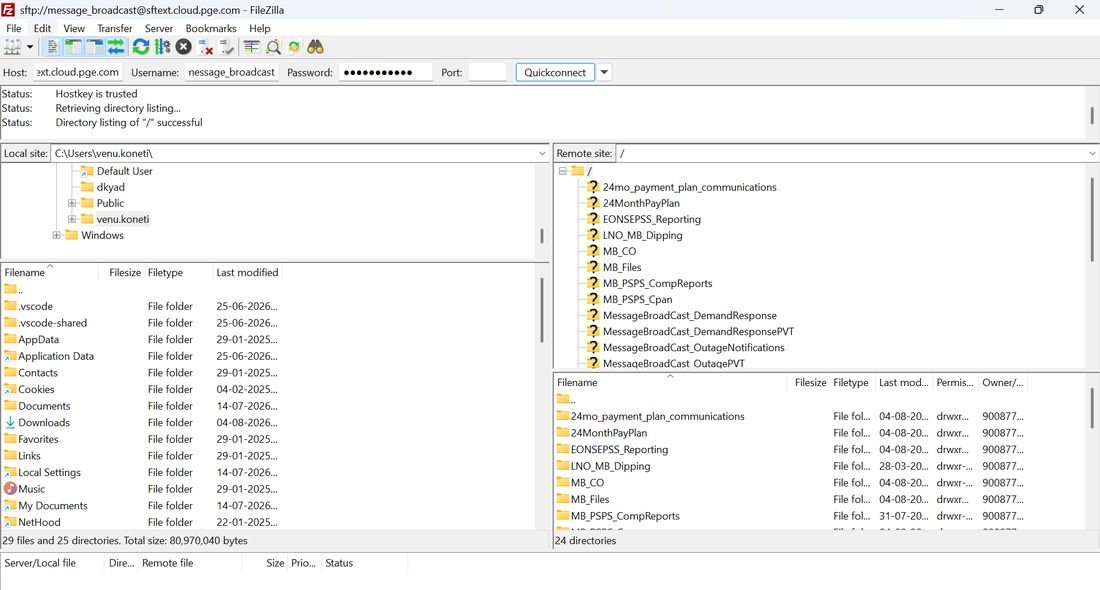The image size is (1100, 590).
Task: Select MessageBroadCast_DemandResponse in remote tree
Action: pyautogui.click(x=689, y=316)
